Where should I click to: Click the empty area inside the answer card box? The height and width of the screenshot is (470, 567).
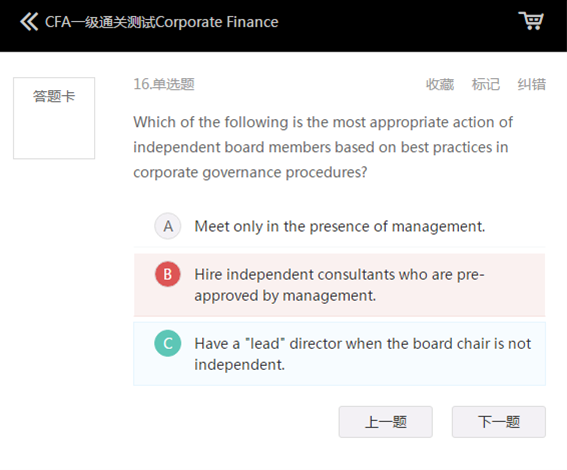[54, 132]
